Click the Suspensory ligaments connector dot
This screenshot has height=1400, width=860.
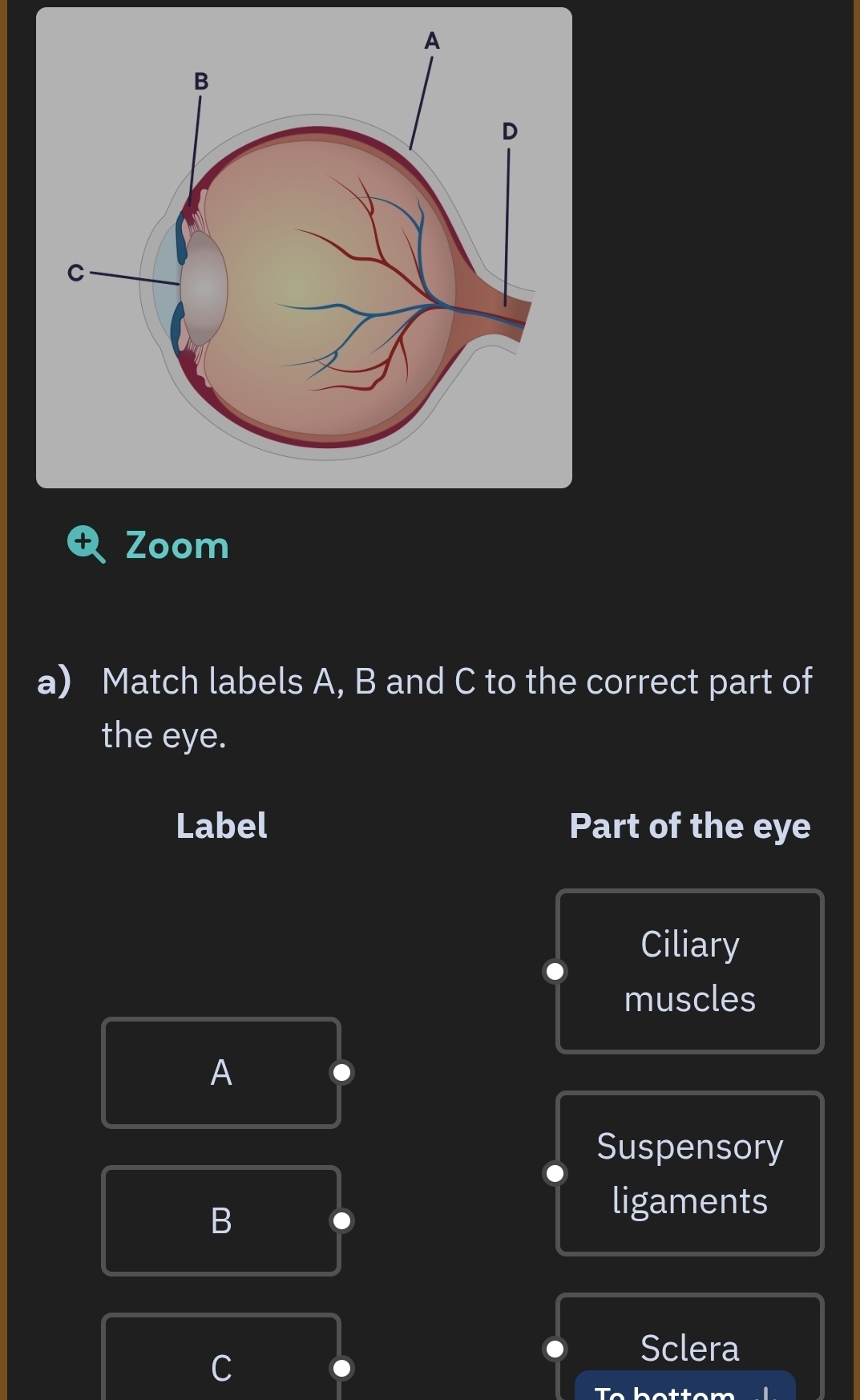pyautogui.click(x=555, y=1173)
